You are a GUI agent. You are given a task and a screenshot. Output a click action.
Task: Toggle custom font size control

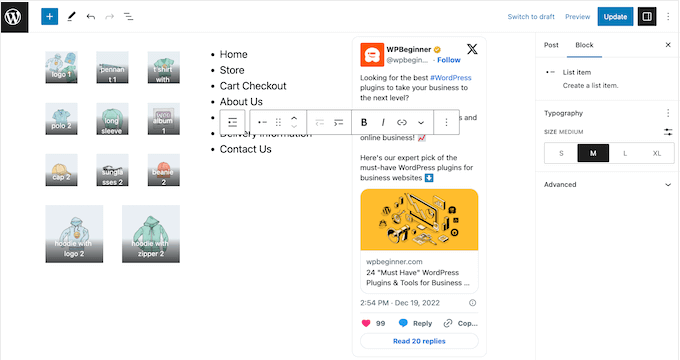pos(668,132)
